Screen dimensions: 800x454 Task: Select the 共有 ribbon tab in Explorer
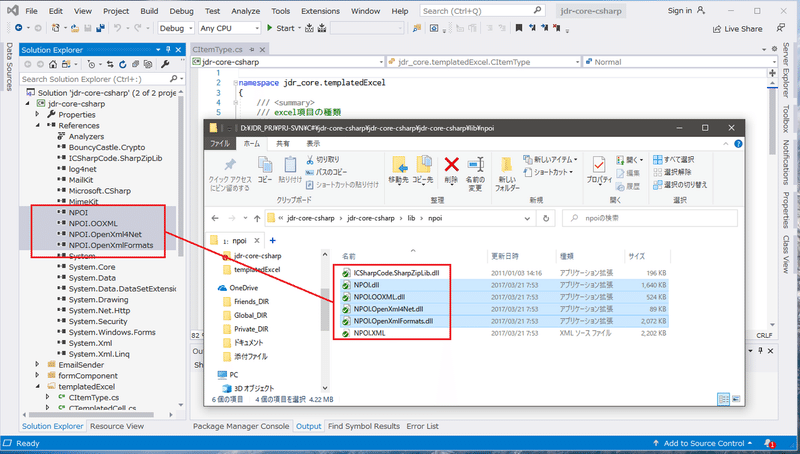283,144
